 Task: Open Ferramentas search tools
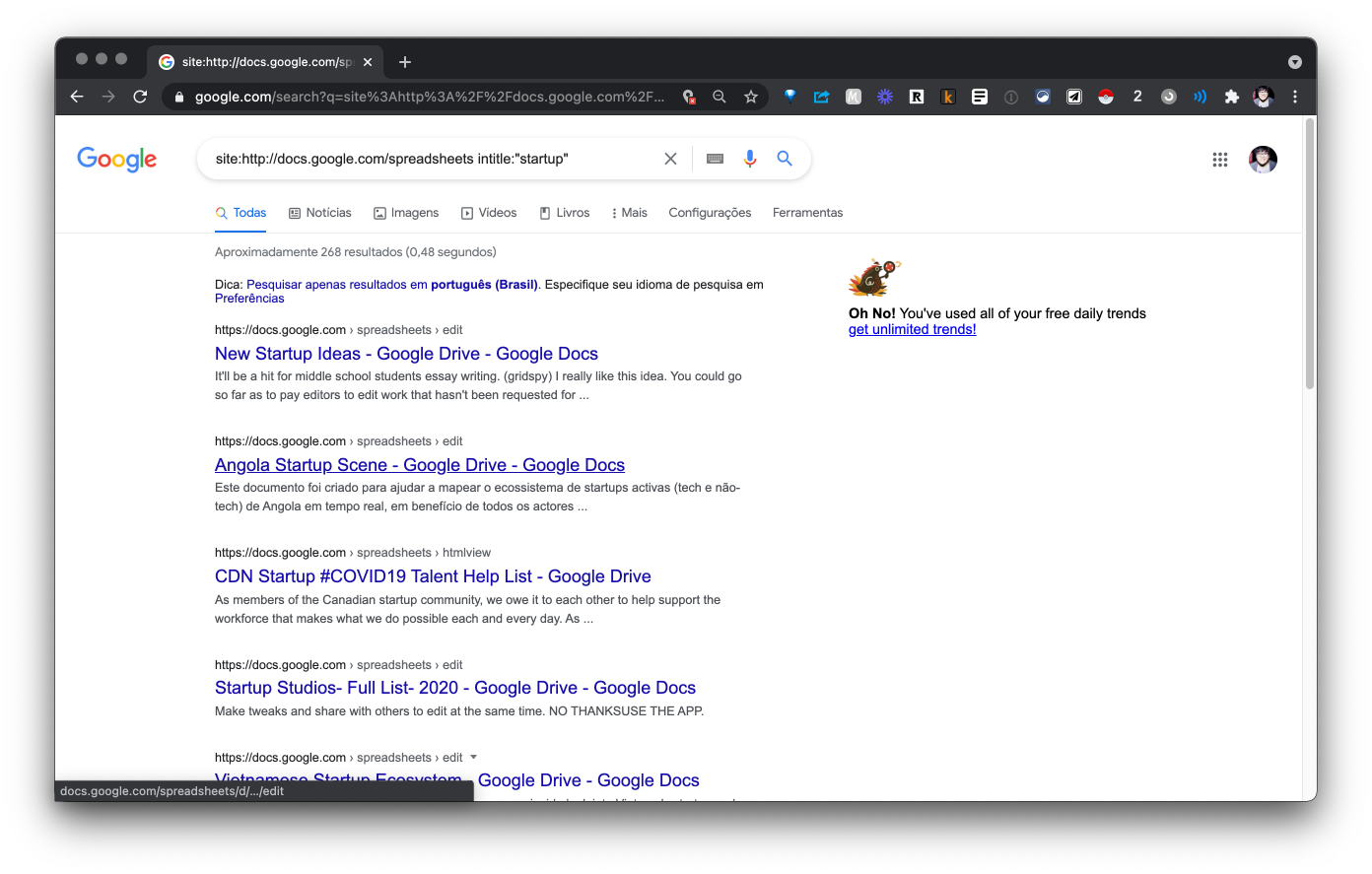pyautogui.click(x=807, y=213)
